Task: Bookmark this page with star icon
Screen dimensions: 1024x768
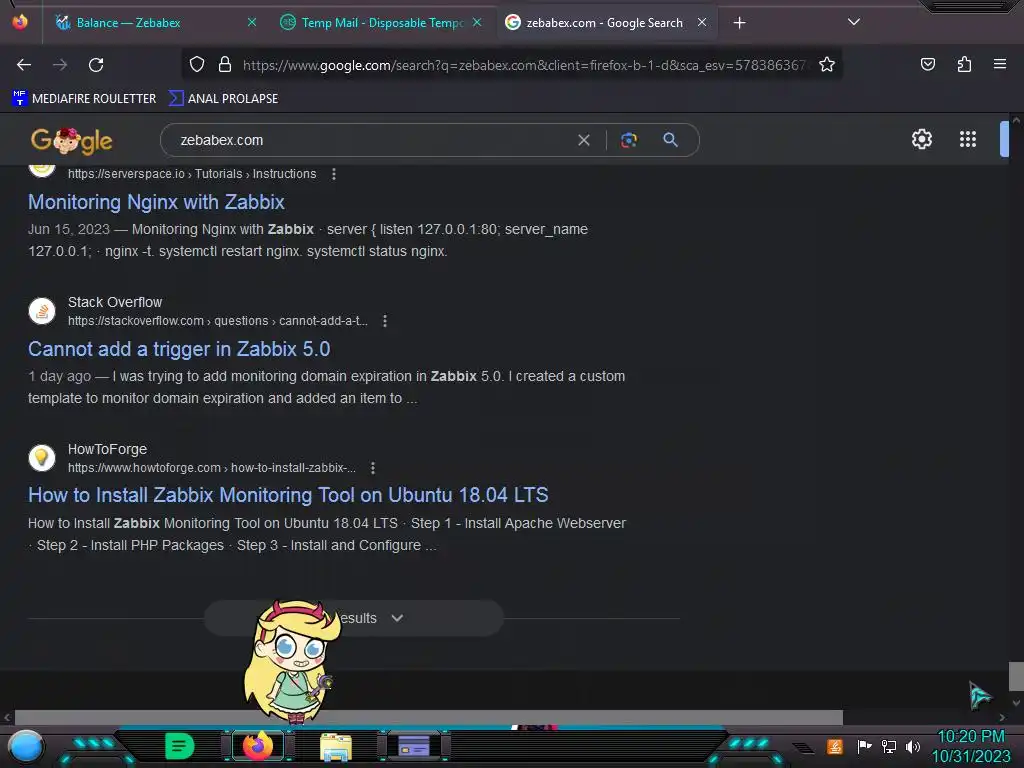Action: pos(827,65)
